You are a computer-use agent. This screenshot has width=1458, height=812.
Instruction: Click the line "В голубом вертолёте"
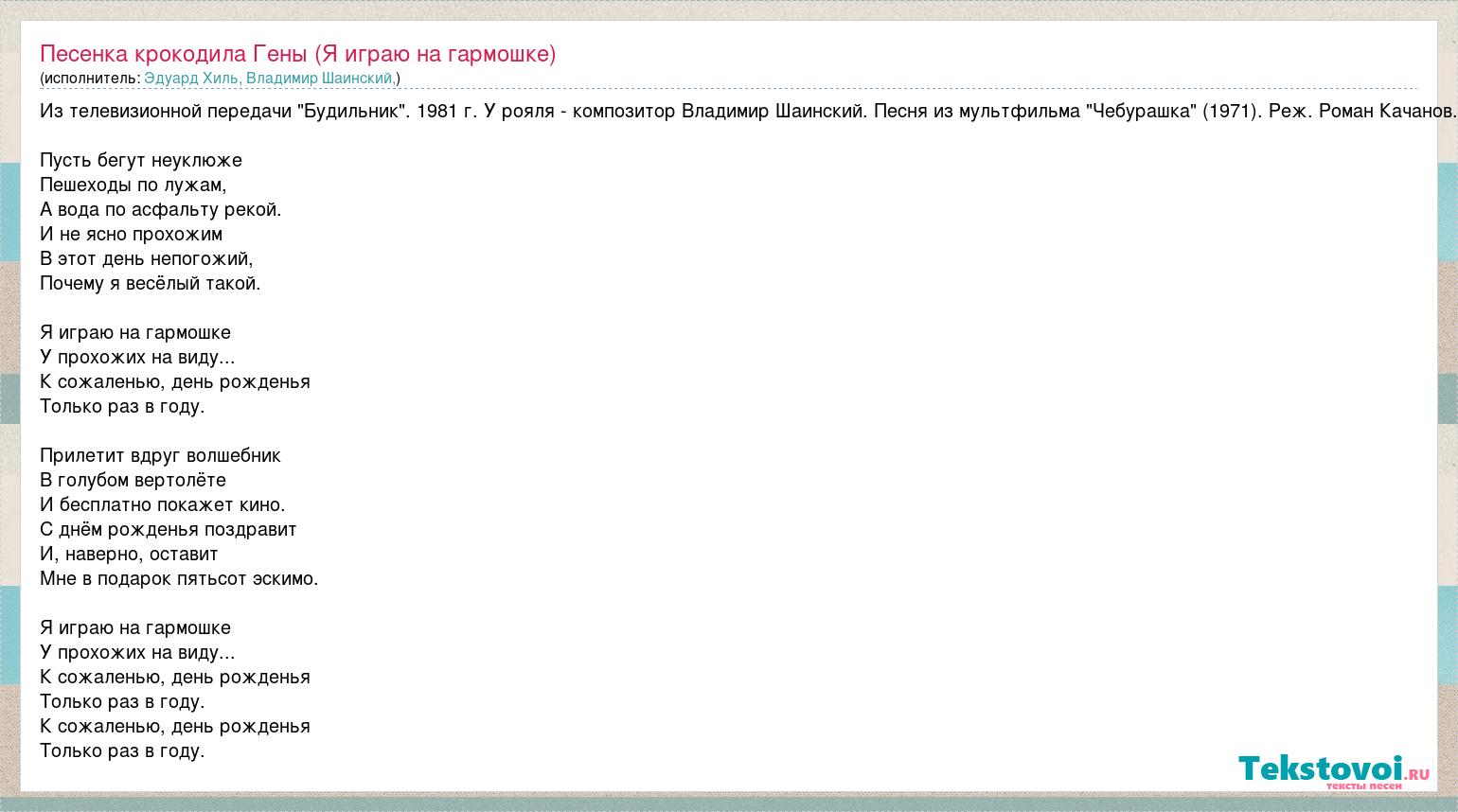[x=133, y=481]
